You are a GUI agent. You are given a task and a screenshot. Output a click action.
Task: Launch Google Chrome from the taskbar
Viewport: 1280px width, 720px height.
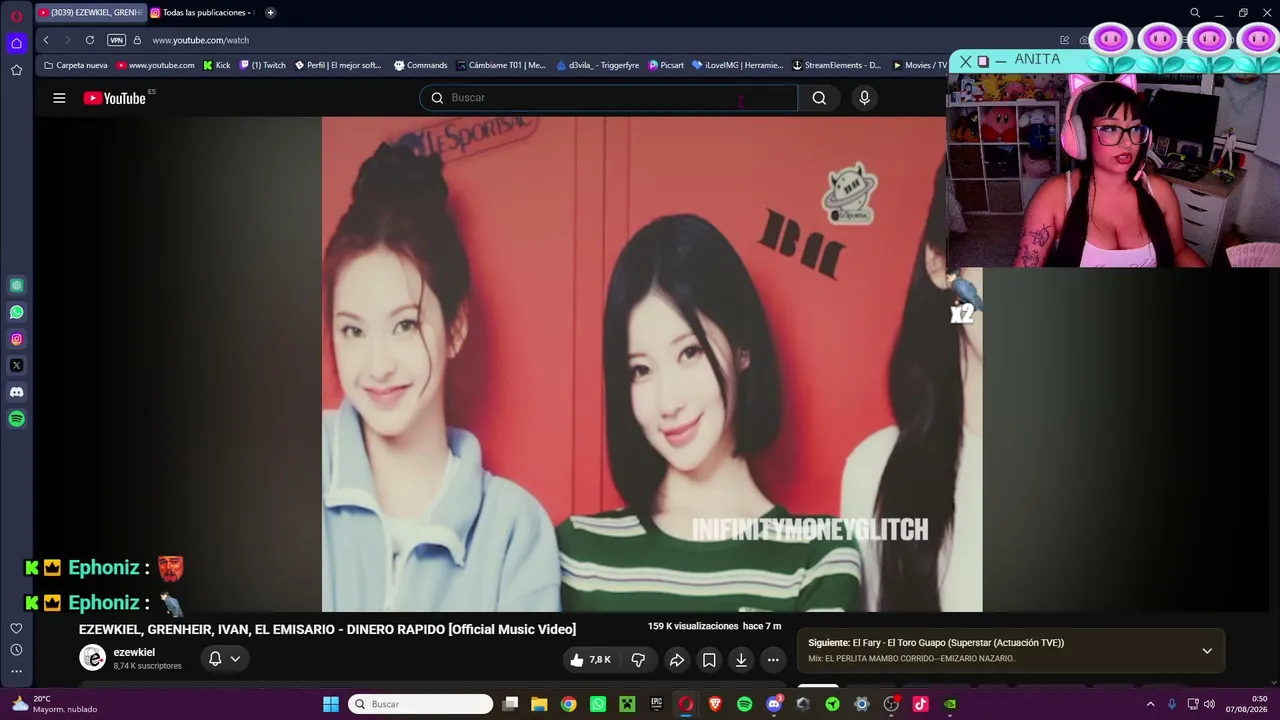(568, 704)
